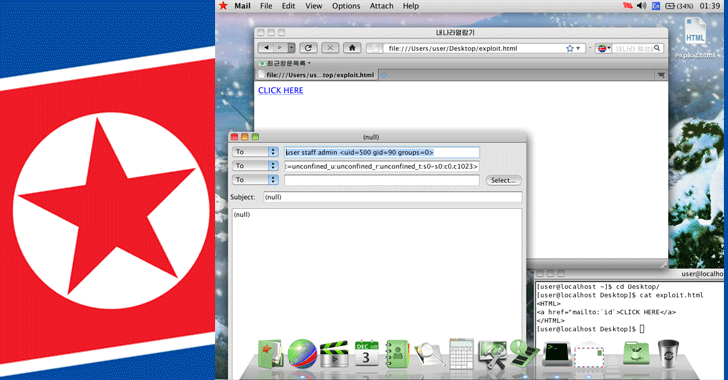Click the magnifier search icon in browser
The width and height of the screenshot is (728, 380).
pos(657,48)
